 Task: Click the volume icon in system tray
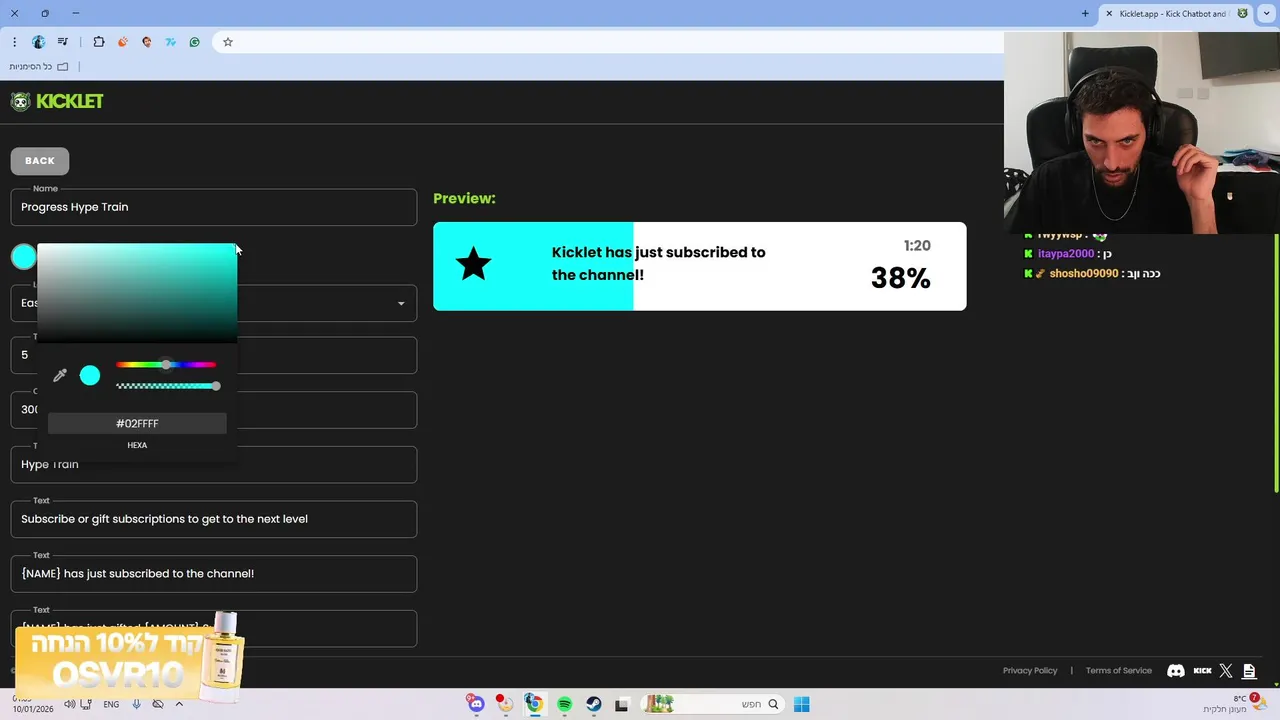(x=70, y=704)
